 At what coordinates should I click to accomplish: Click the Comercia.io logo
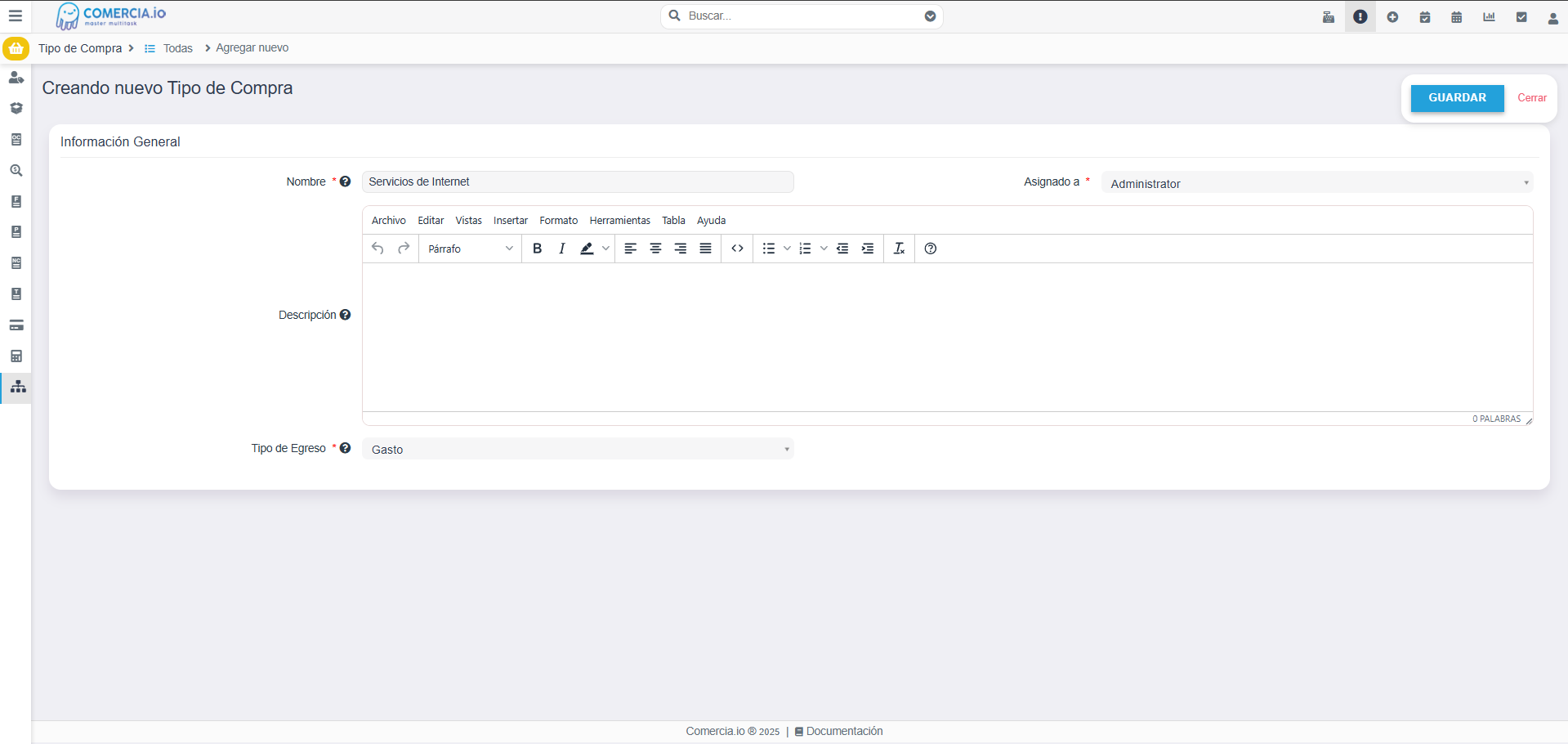coord(111,16)
